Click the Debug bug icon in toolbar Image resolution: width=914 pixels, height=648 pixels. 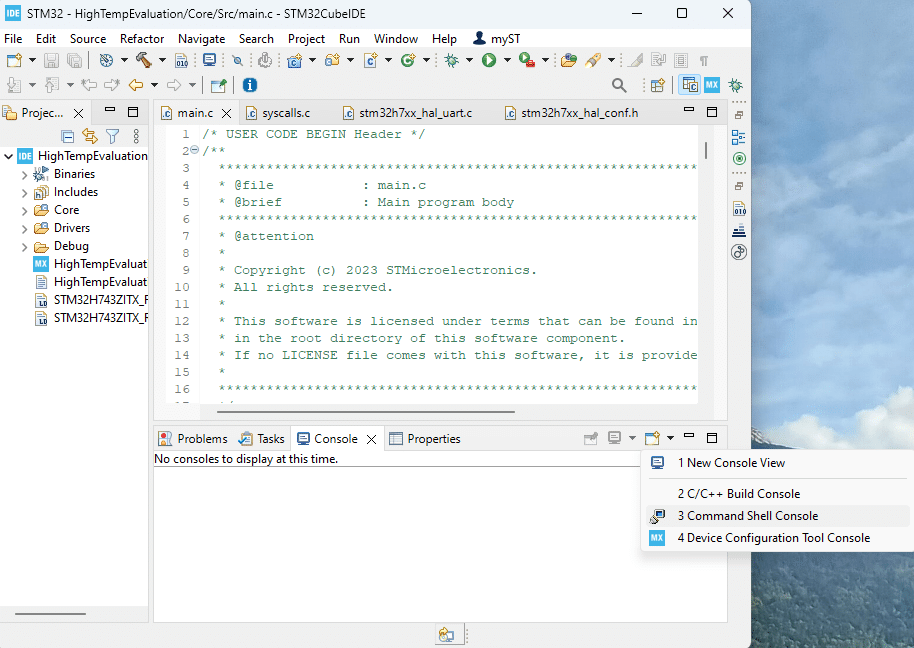coord(452,60)
